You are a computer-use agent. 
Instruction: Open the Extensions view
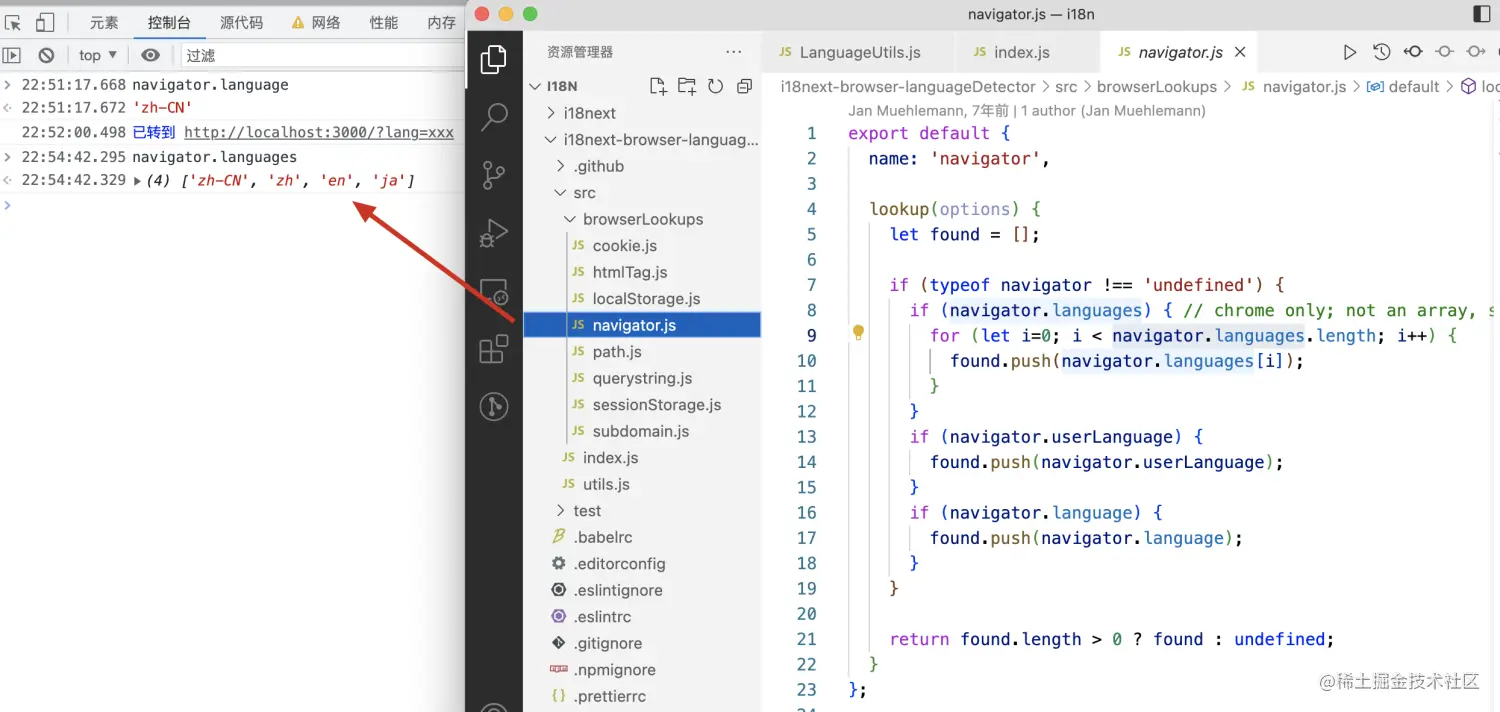pos(494,349)
